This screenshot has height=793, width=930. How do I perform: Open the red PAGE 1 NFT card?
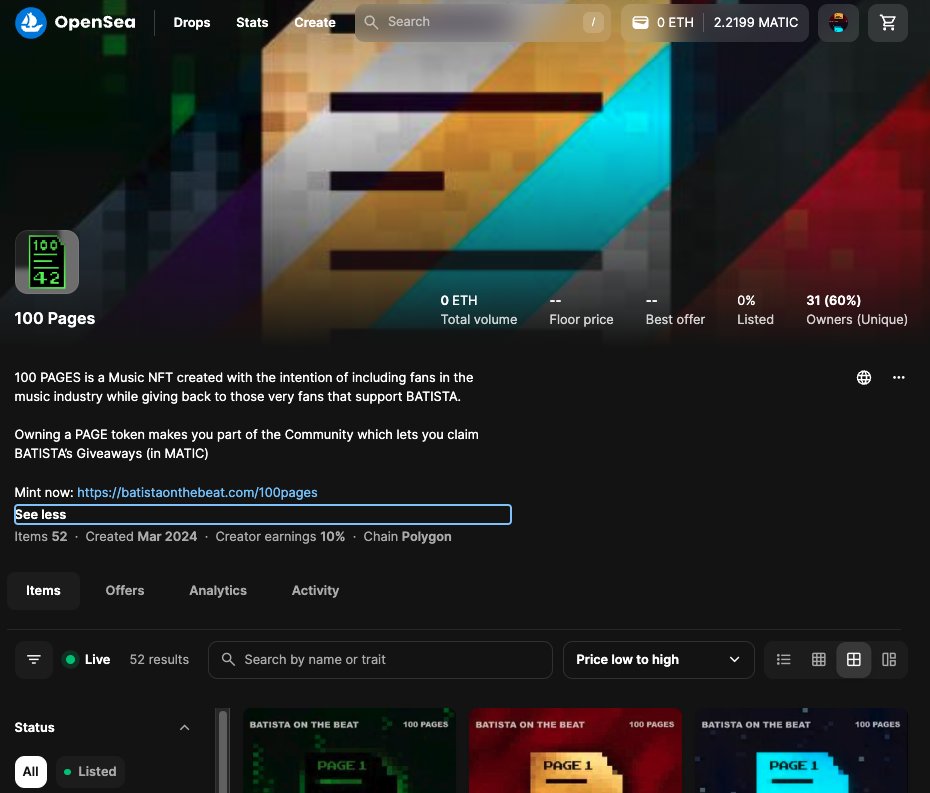(x=575, y=750)
